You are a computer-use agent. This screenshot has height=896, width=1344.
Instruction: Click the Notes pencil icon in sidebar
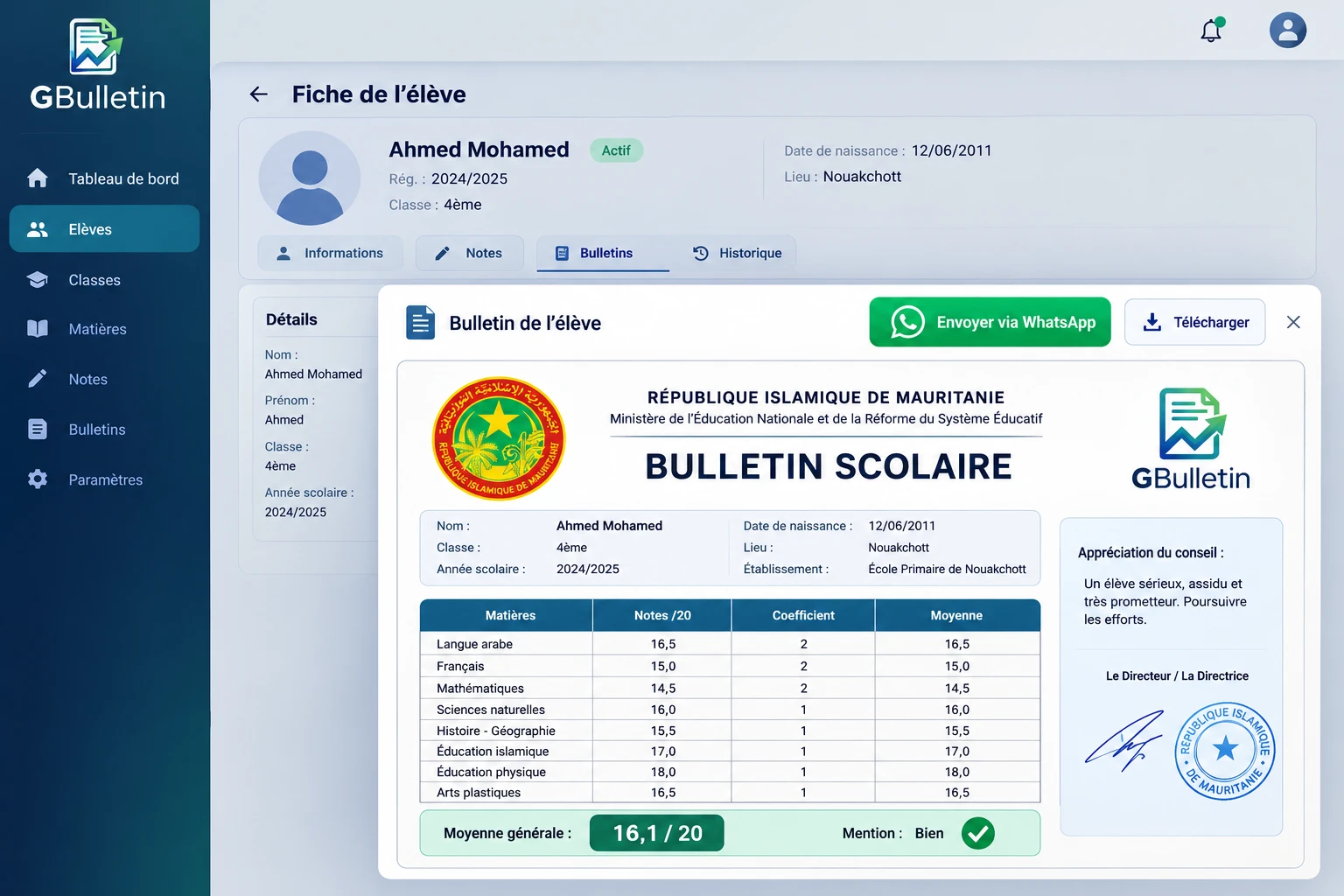(x=38, y=379)
